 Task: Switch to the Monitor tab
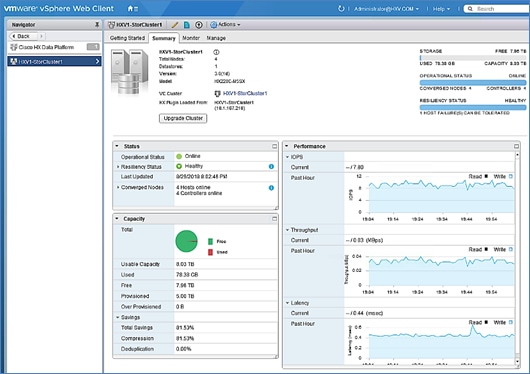click(x=191, y=38)
